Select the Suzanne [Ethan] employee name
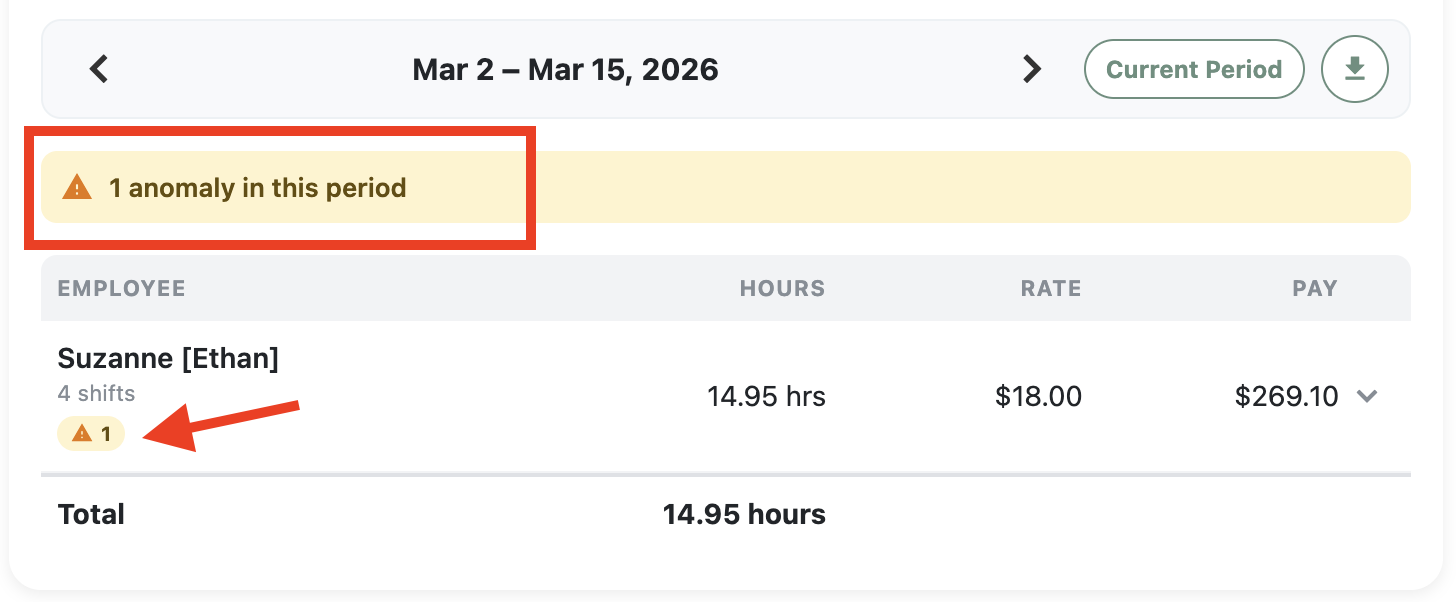 168,359
